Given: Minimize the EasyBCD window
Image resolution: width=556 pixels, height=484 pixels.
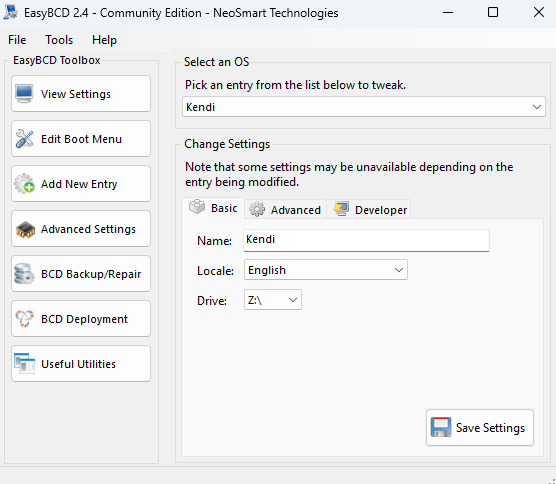Looking at the screenshot, I should [x=448, y=12].
